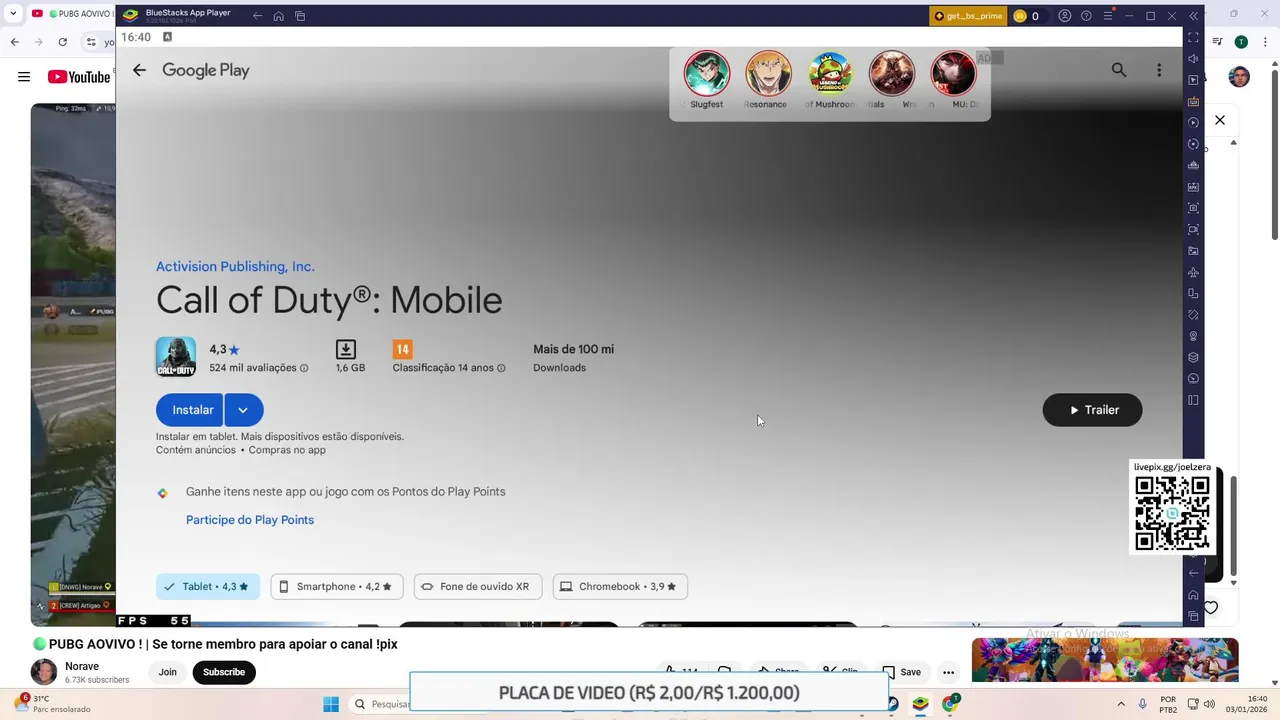The image size is (1280, 720).
Task: Open Legend of Mushroom ad icon
Action: tap(830, 74)
